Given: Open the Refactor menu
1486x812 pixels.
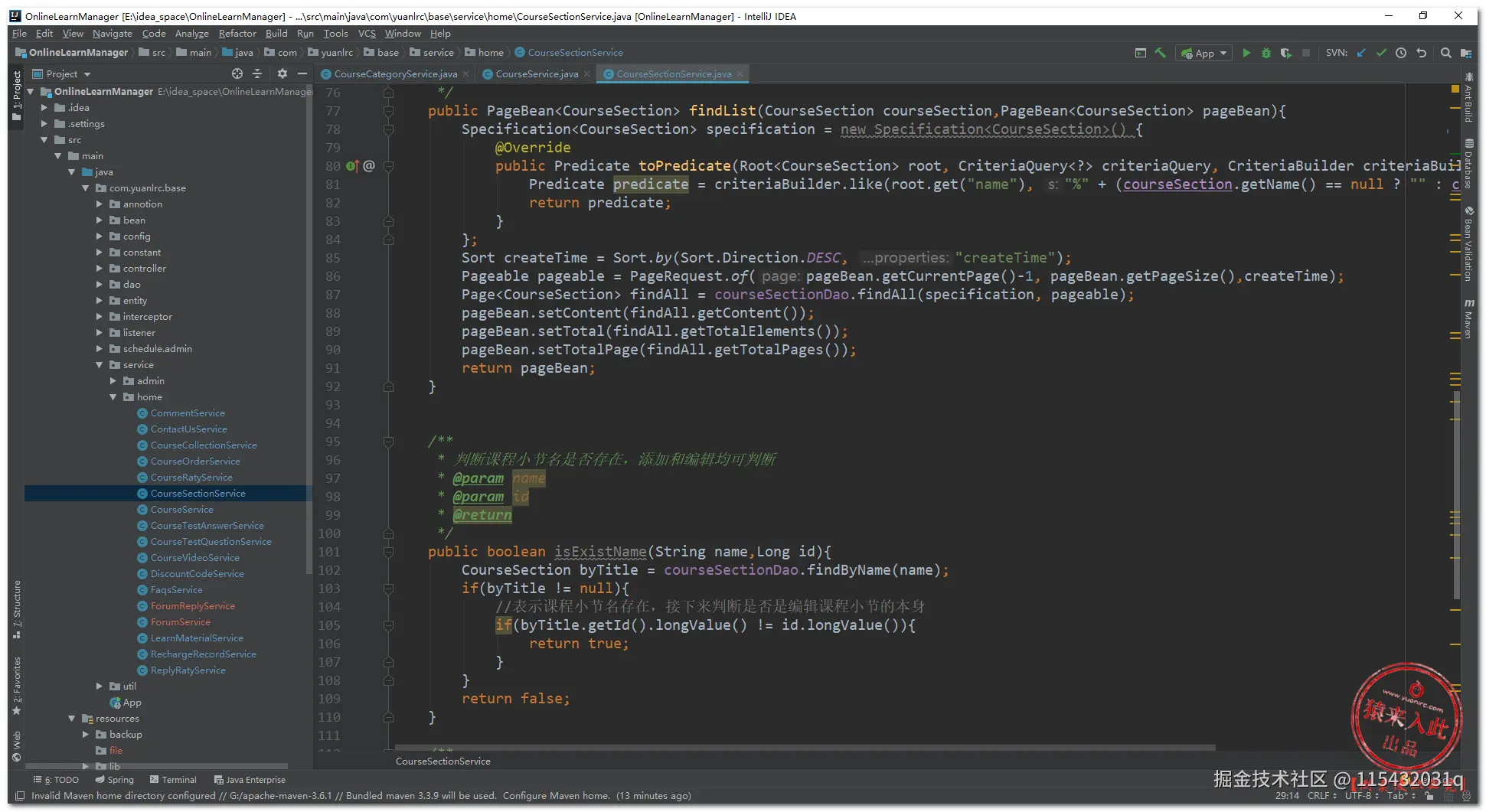Looking at the screenshot, I should pyautogui.click(x=237, y=34).
